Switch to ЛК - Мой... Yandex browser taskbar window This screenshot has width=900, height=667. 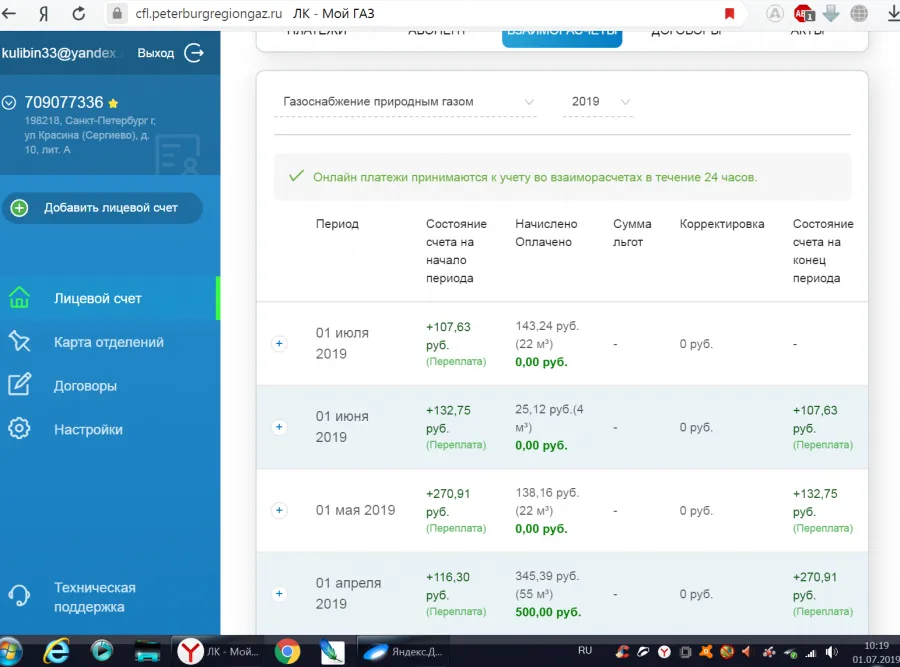click(x=219, y=652)
